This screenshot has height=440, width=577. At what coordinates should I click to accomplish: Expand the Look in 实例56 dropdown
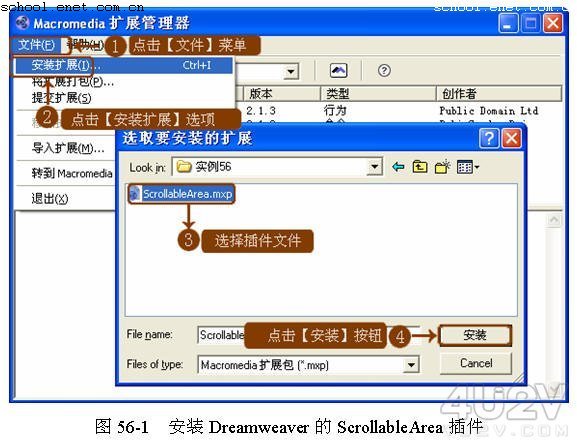(x=374, y=167)
